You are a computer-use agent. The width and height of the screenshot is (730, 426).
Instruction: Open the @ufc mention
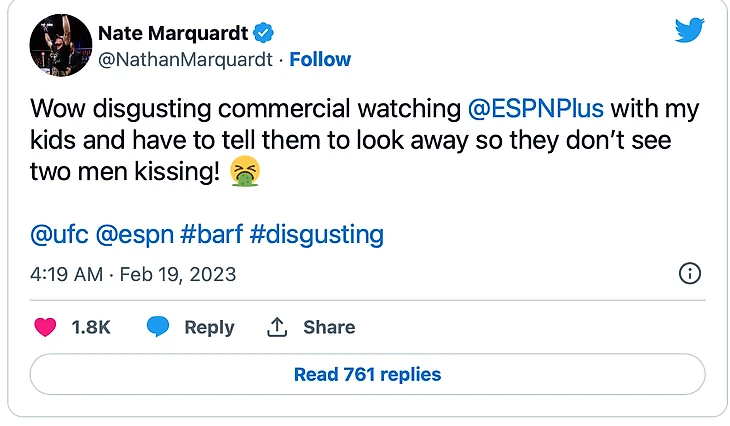coord(60,235)
